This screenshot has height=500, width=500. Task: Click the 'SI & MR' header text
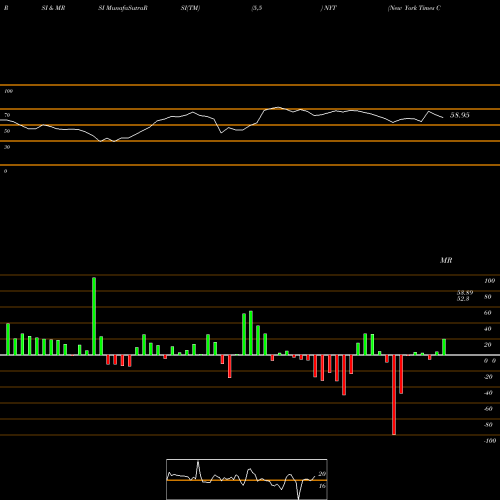click(x=53, y=8)
